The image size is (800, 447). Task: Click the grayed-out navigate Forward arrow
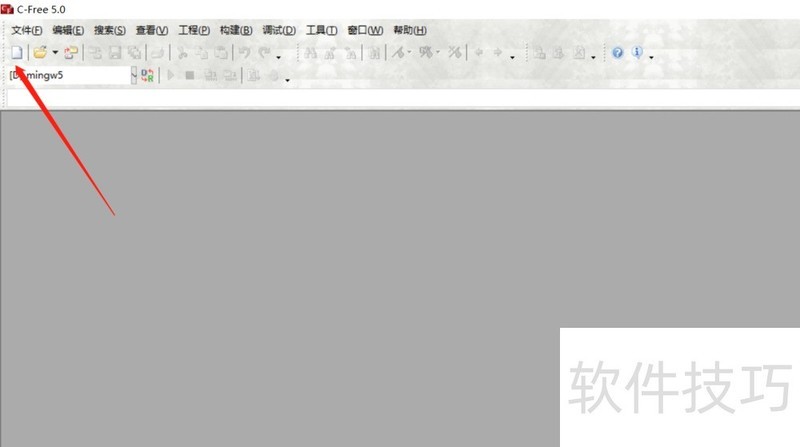[497, 52]
